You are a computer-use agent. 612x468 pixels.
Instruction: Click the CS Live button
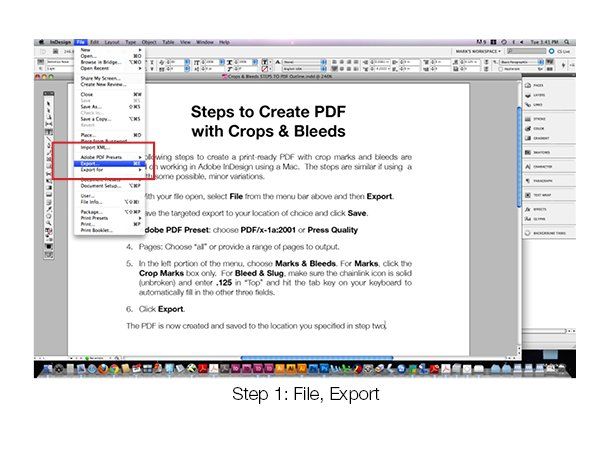560,51
